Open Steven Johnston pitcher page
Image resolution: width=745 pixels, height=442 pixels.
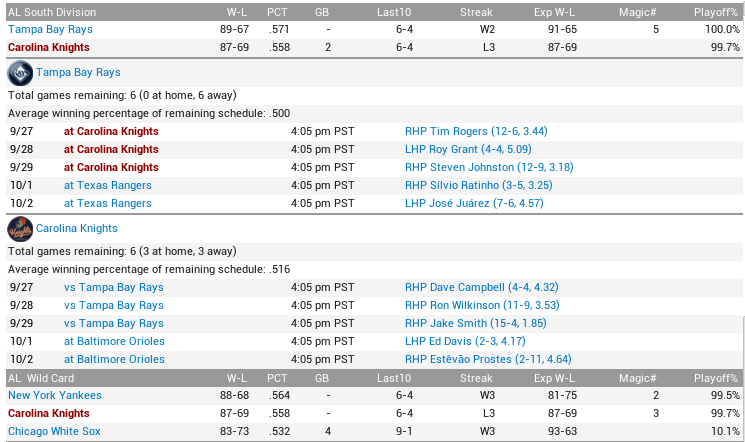489,168
